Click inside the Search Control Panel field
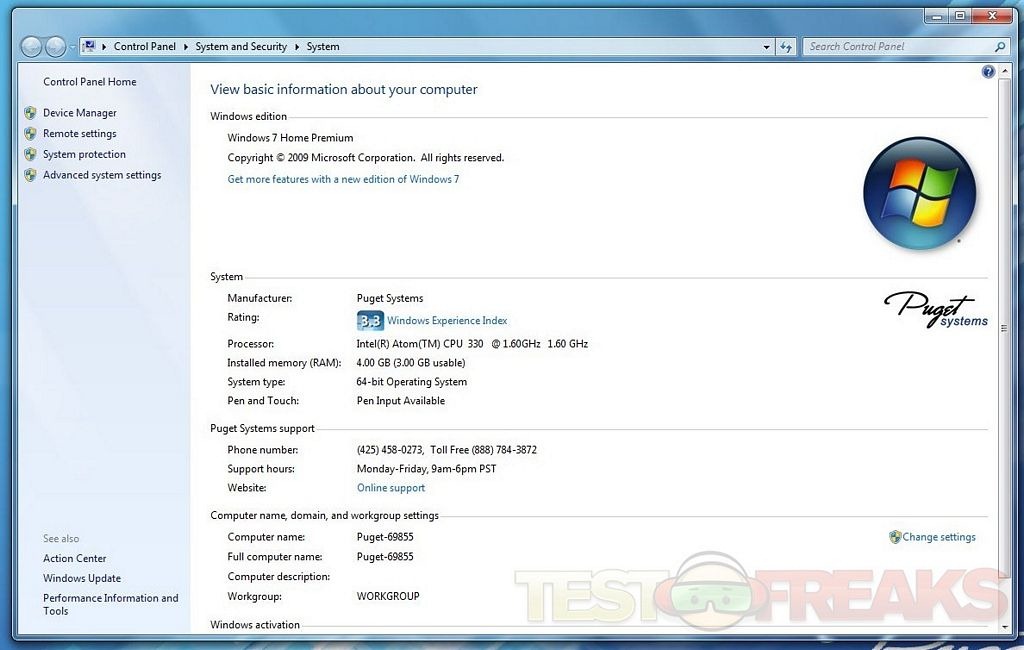The width and height of the screenshot is (1024, 650). [x=895, y=47]
